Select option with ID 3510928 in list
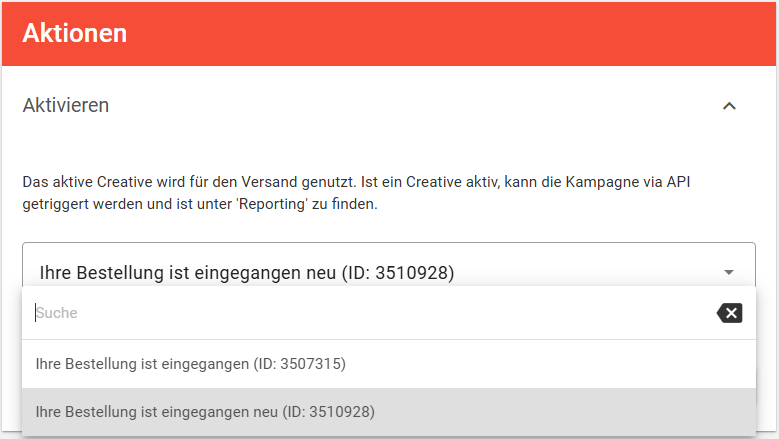Screen dimensions: 779x439 [389, 412]
